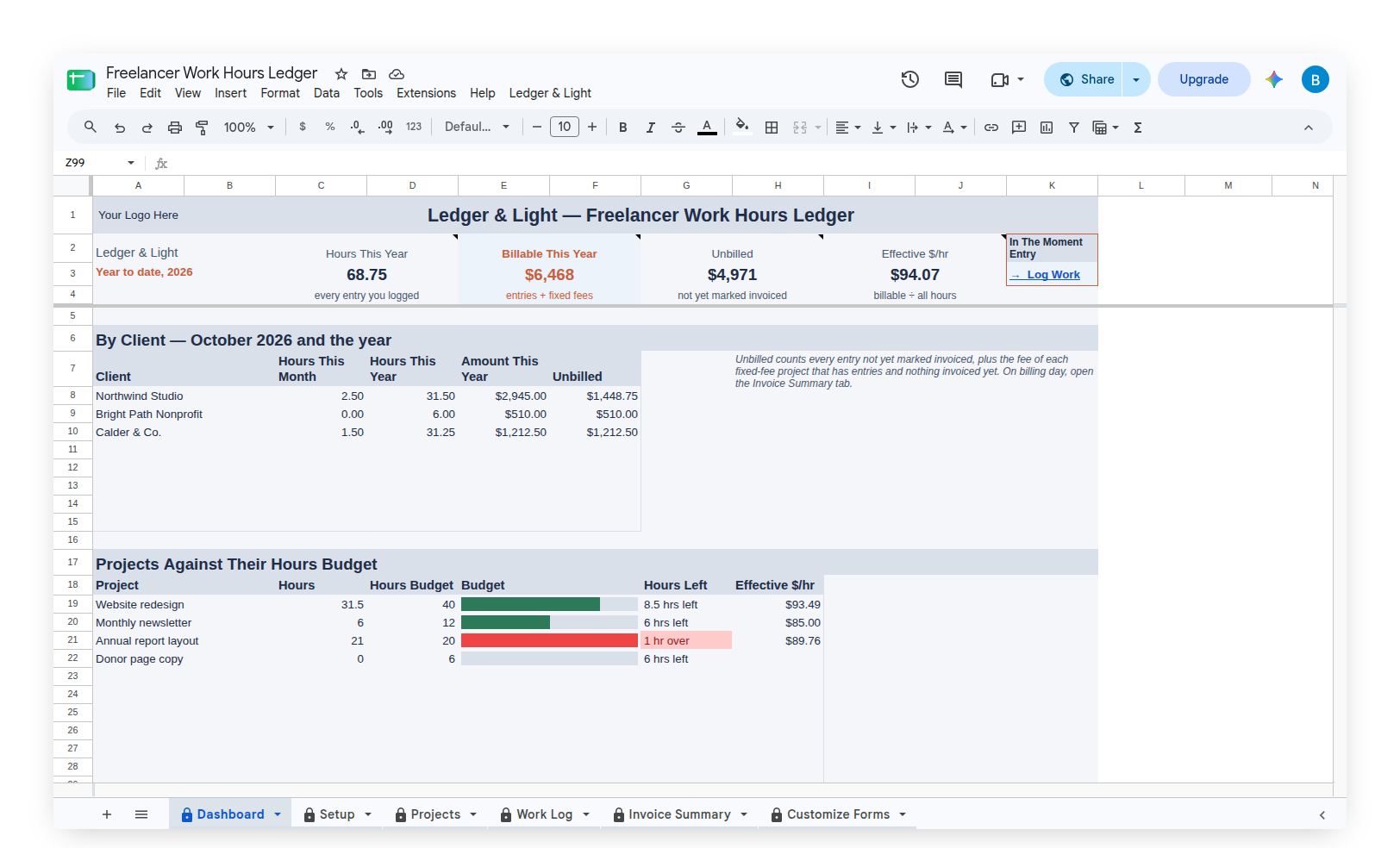Screen dimensions: 1400x848
Task: Open version history clock icon
Action: (x=910, y=79)
